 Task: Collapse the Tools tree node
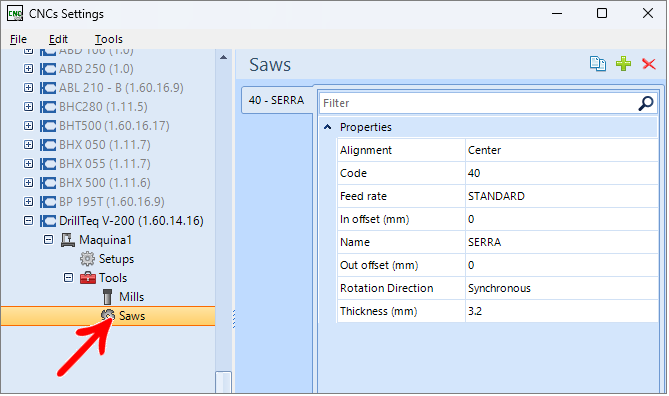[x=68, y=278]
